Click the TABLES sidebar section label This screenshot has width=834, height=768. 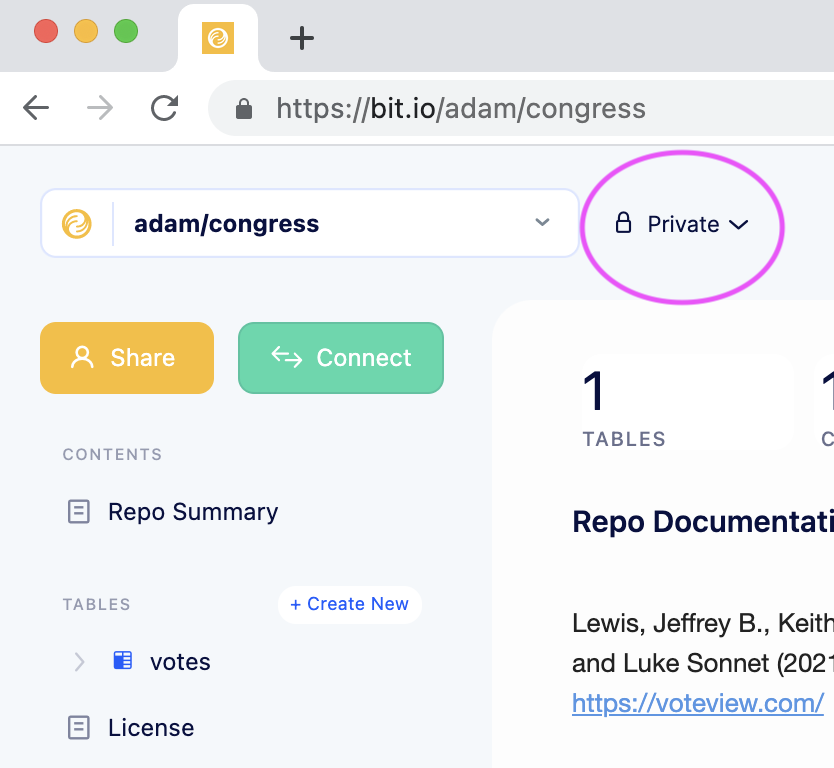coord(96,604)
